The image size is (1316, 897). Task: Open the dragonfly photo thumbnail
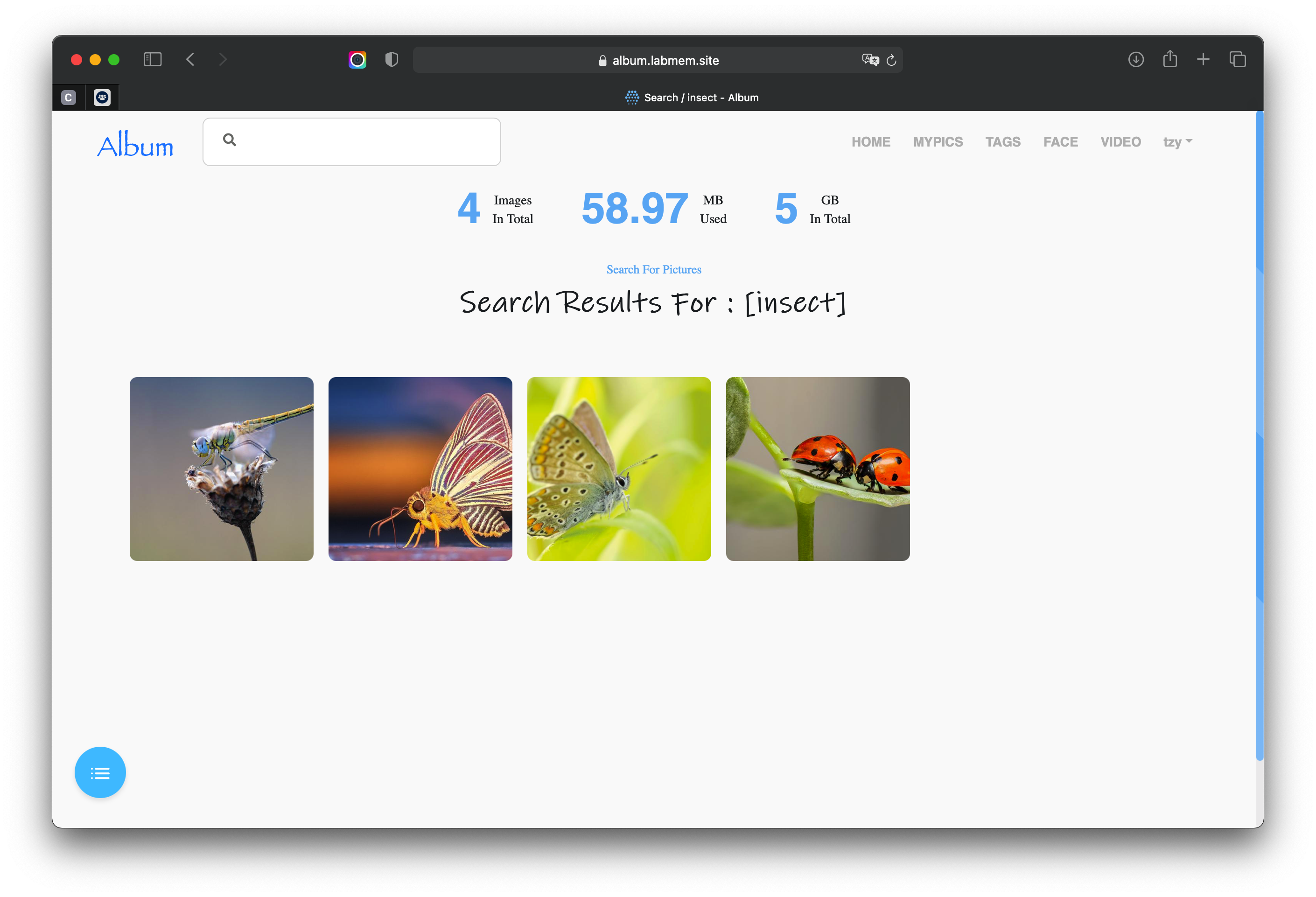[x=221, y=469]
